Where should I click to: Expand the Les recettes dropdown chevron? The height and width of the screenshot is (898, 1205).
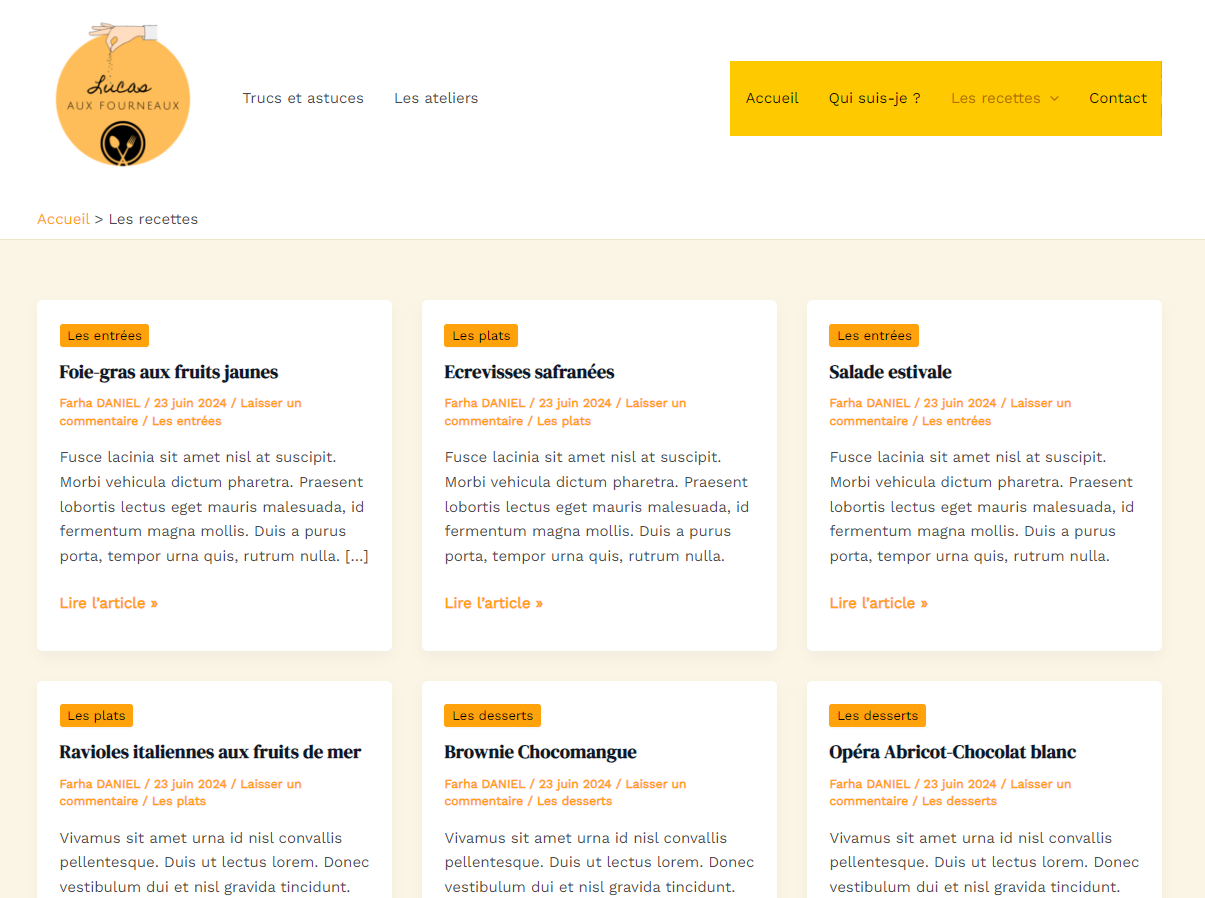[1054, 98]
